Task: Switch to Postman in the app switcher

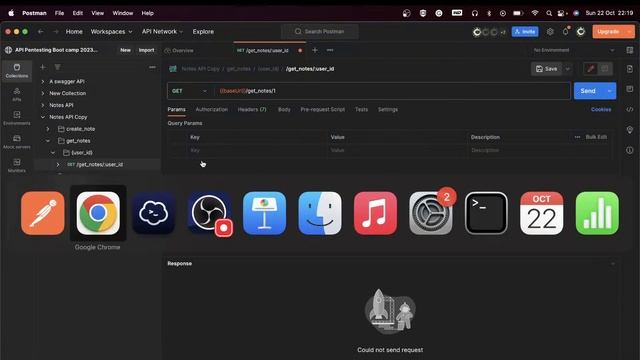Action: [43, 213]
